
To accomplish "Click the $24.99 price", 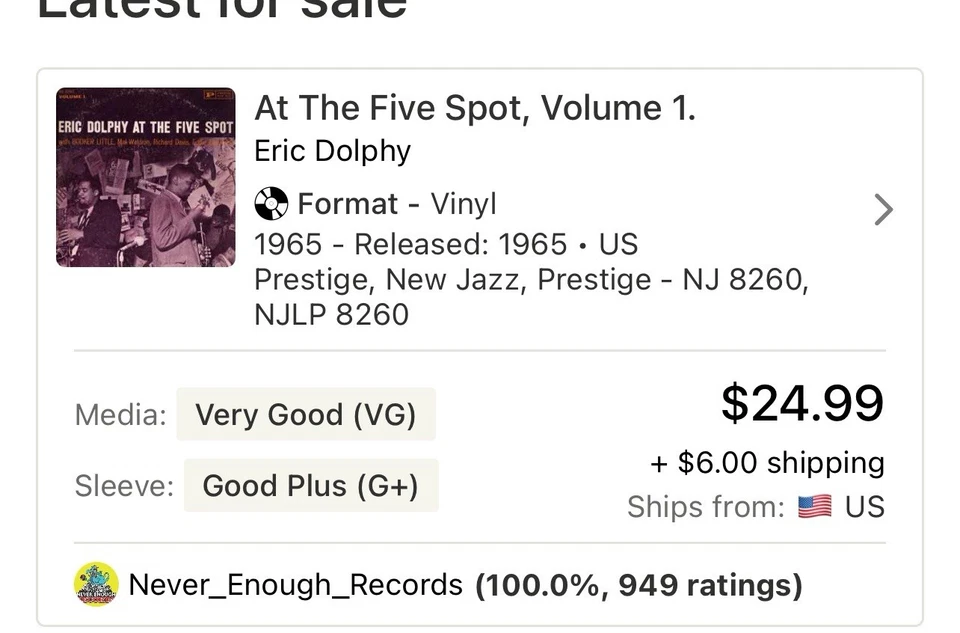I will click(802, 403).
